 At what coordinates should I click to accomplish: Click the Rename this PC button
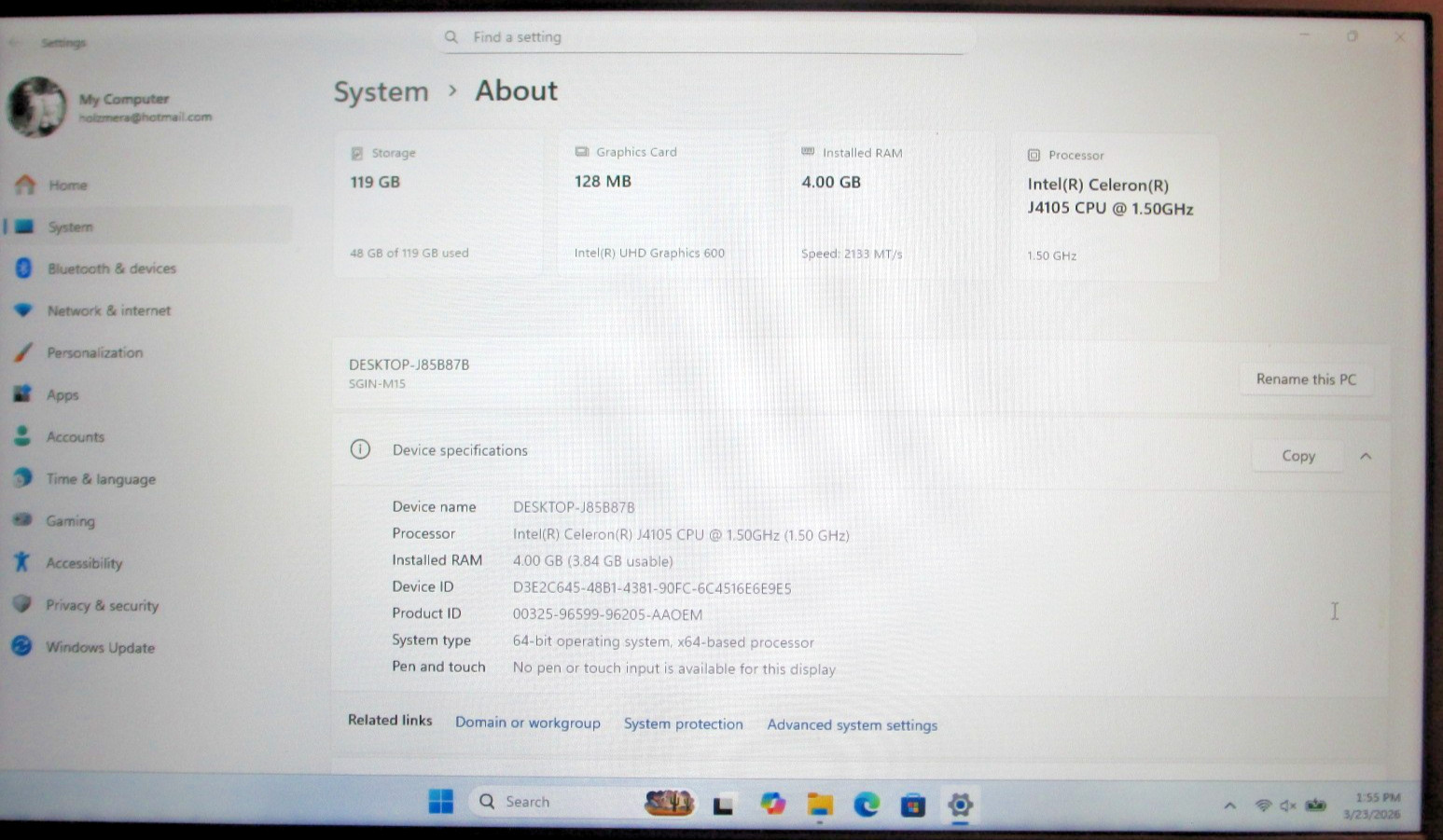coord(1306,379)
